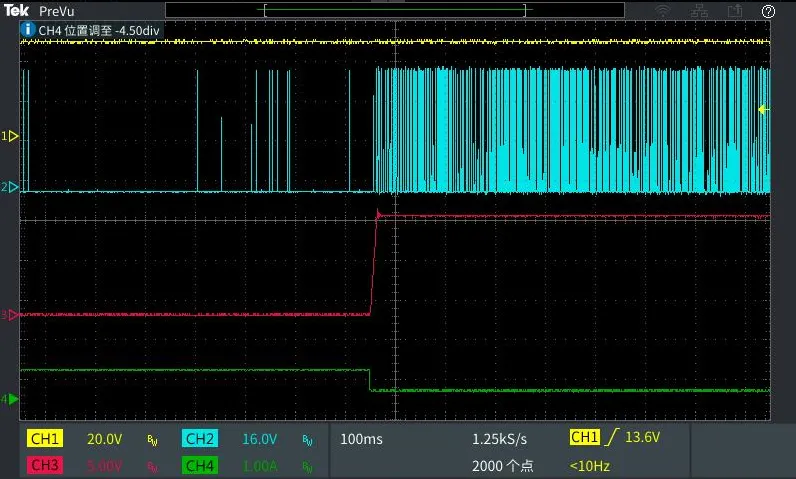Click the CH3 5.00V scale value
This screenshot has height=479, width=796.
pyautogui.click(x=105, y=465)
